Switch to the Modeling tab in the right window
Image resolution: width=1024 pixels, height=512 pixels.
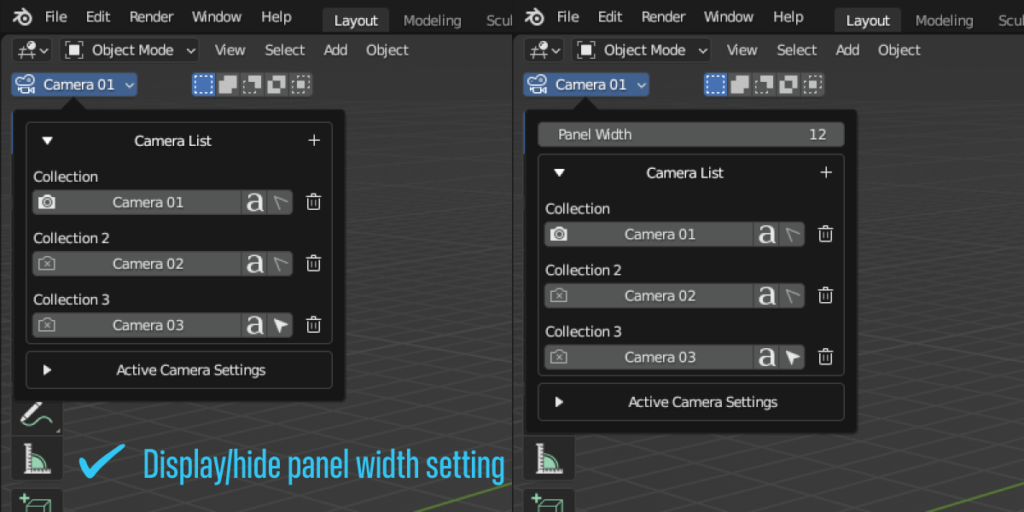943,20
